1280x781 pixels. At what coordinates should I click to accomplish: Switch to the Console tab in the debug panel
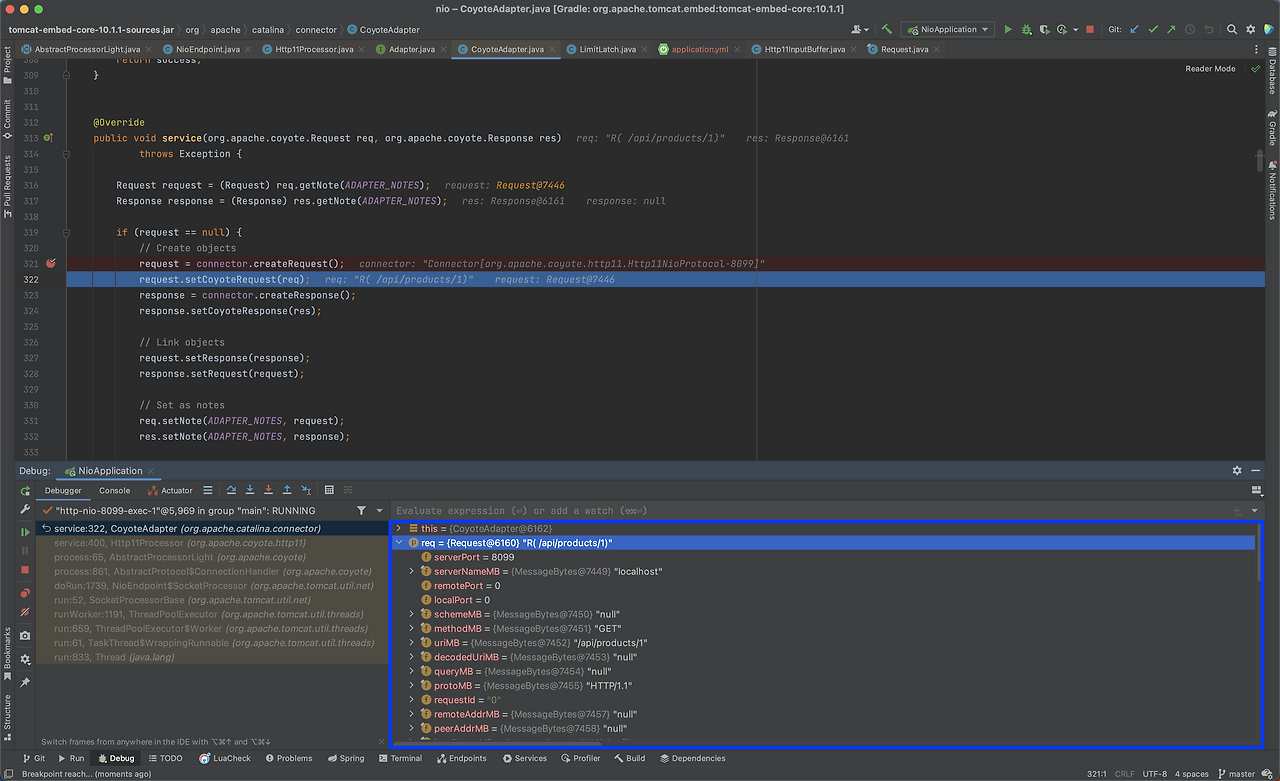point(114,490)
